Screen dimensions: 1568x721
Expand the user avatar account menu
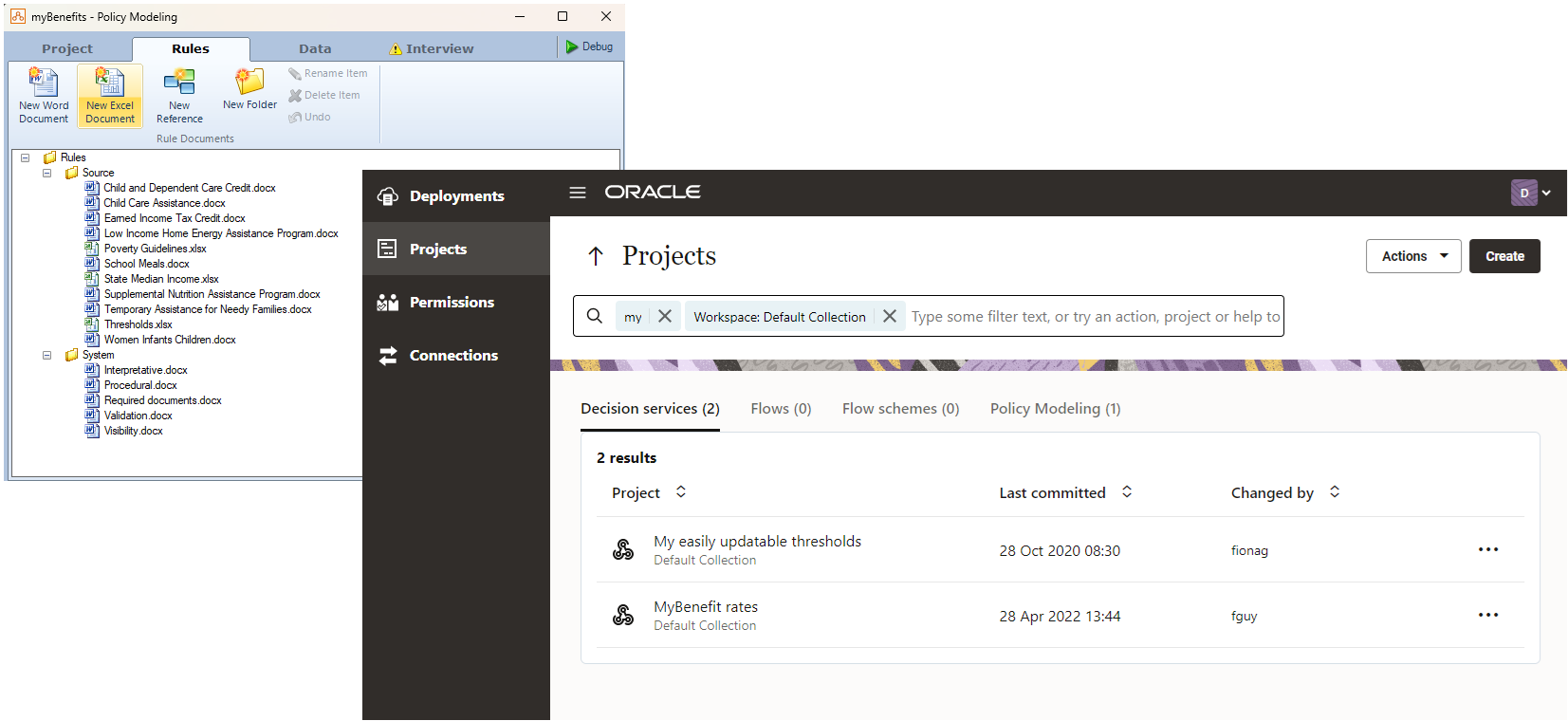pos(1531,193)
